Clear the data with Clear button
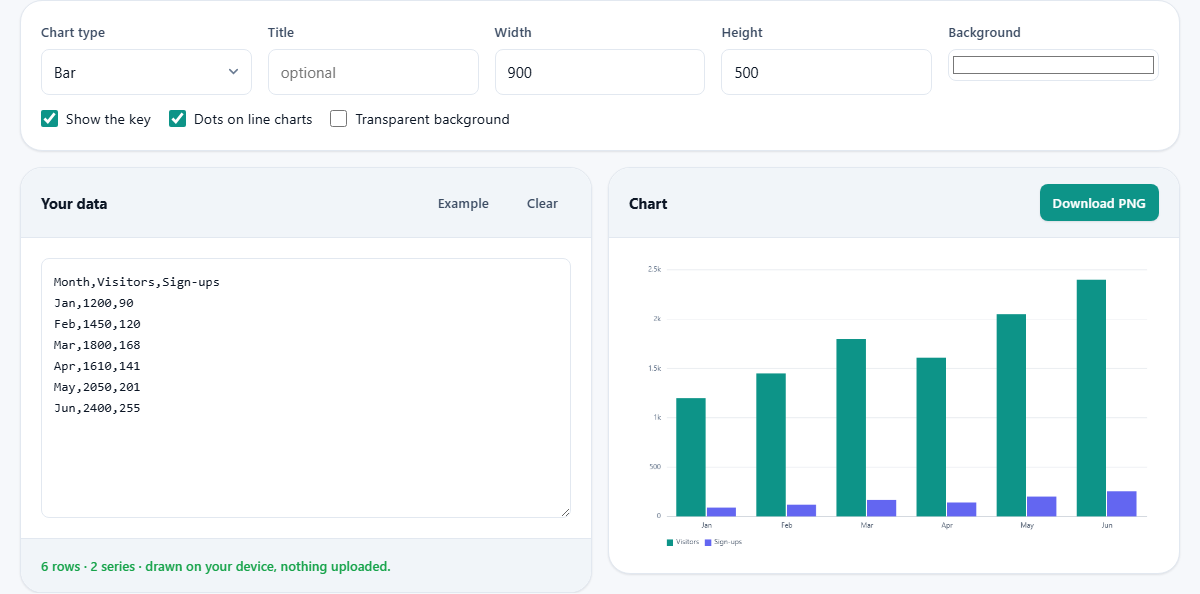Image resolution: width=1200 pixels, height=594 pixels. [542, 203]
